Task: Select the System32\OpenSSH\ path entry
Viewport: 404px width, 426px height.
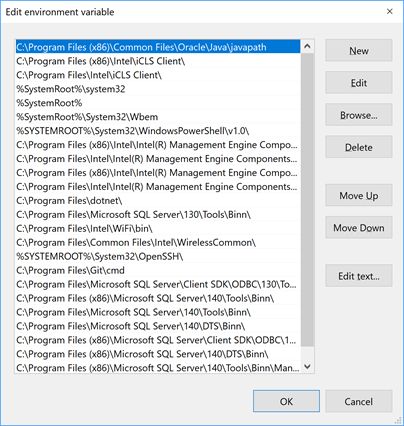Action: 158,256
